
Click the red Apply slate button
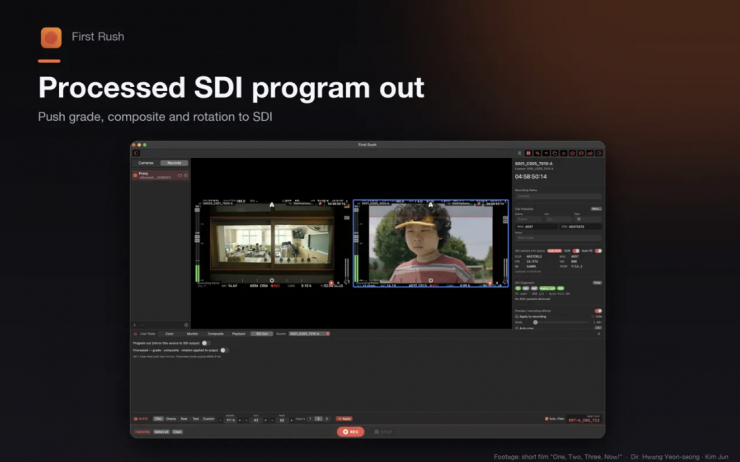coord(344,419)
